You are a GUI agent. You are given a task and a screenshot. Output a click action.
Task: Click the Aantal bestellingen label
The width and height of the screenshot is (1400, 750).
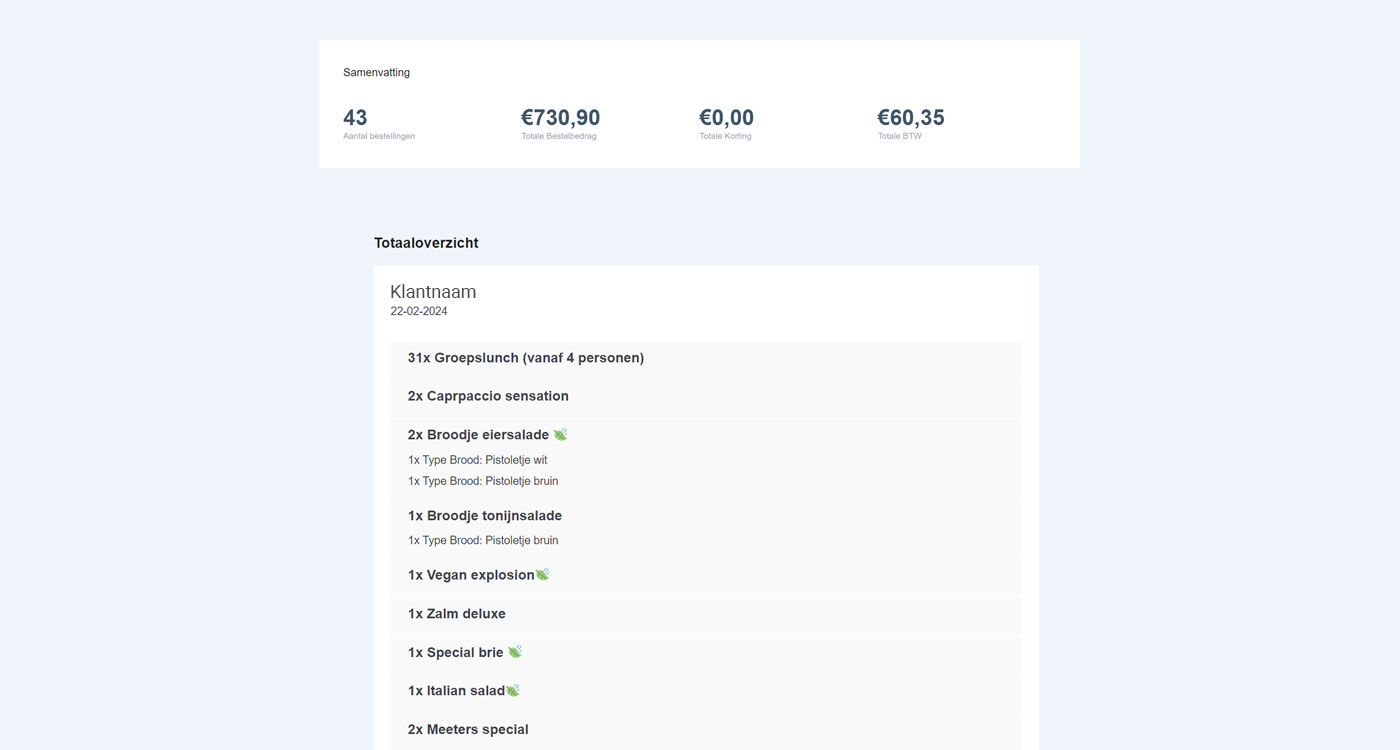pos(379,136)
